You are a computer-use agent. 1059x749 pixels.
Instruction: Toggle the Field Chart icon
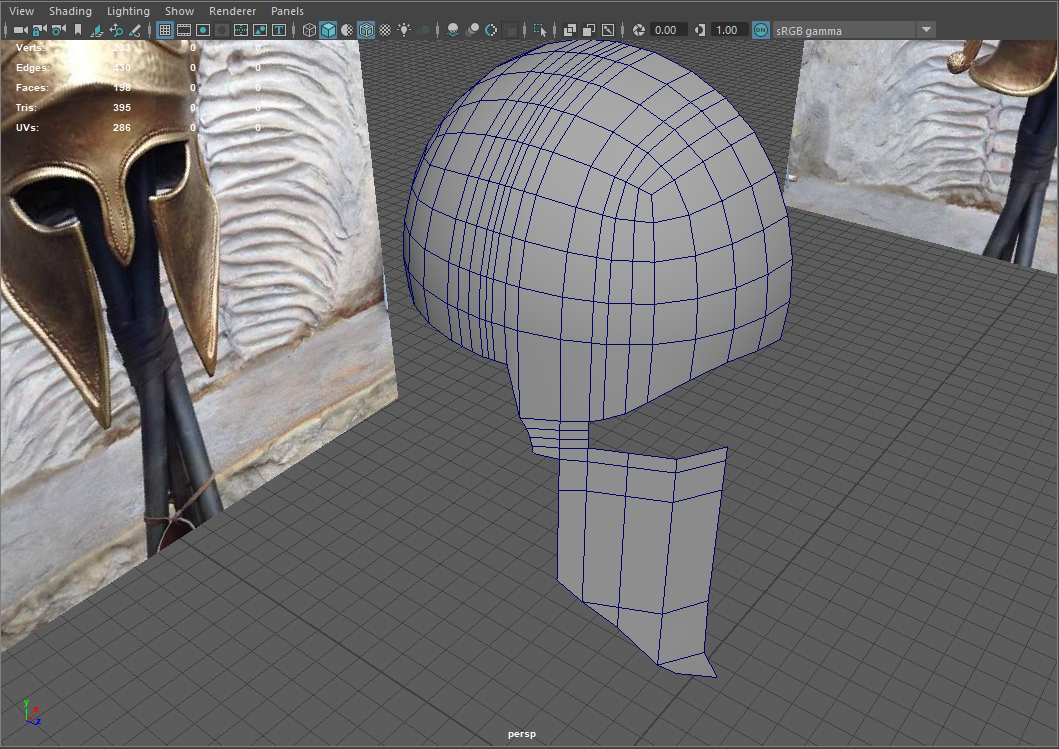[x=240, y=30]
